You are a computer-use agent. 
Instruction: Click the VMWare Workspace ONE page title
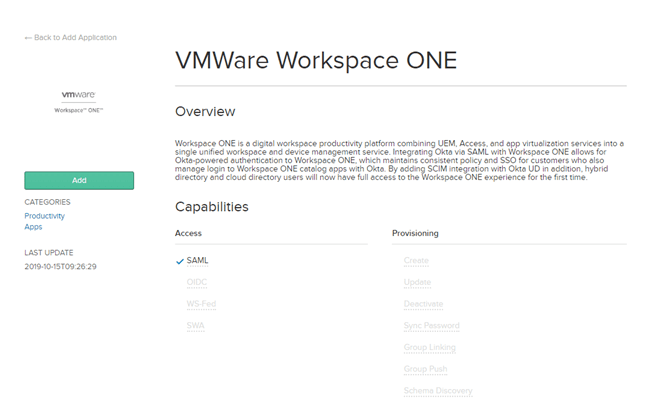[315, 60]
